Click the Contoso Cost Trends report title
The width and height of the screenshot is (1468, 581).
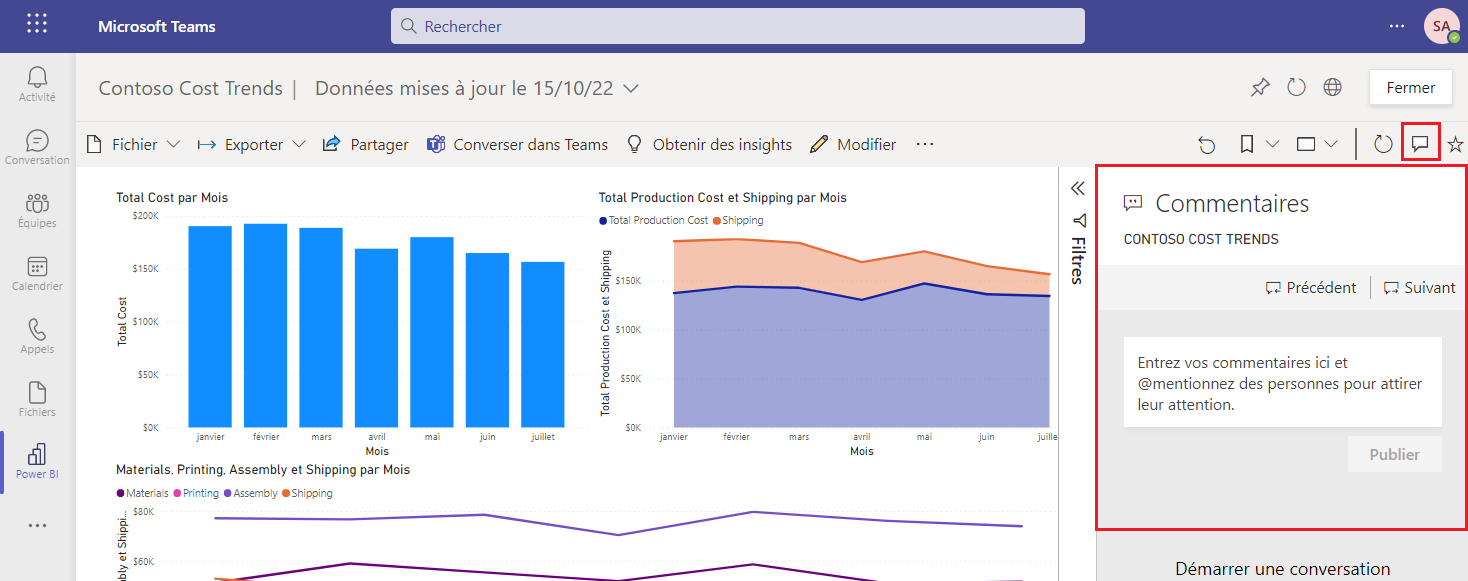click(191, 88)
